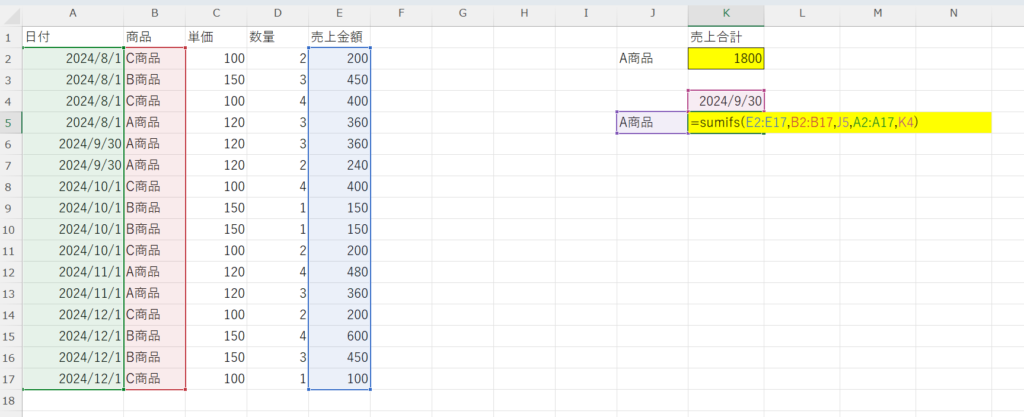The width and height of the screenshot is (1024, 417).
Task: Select quantity cell D9
Action: [278, 208]
